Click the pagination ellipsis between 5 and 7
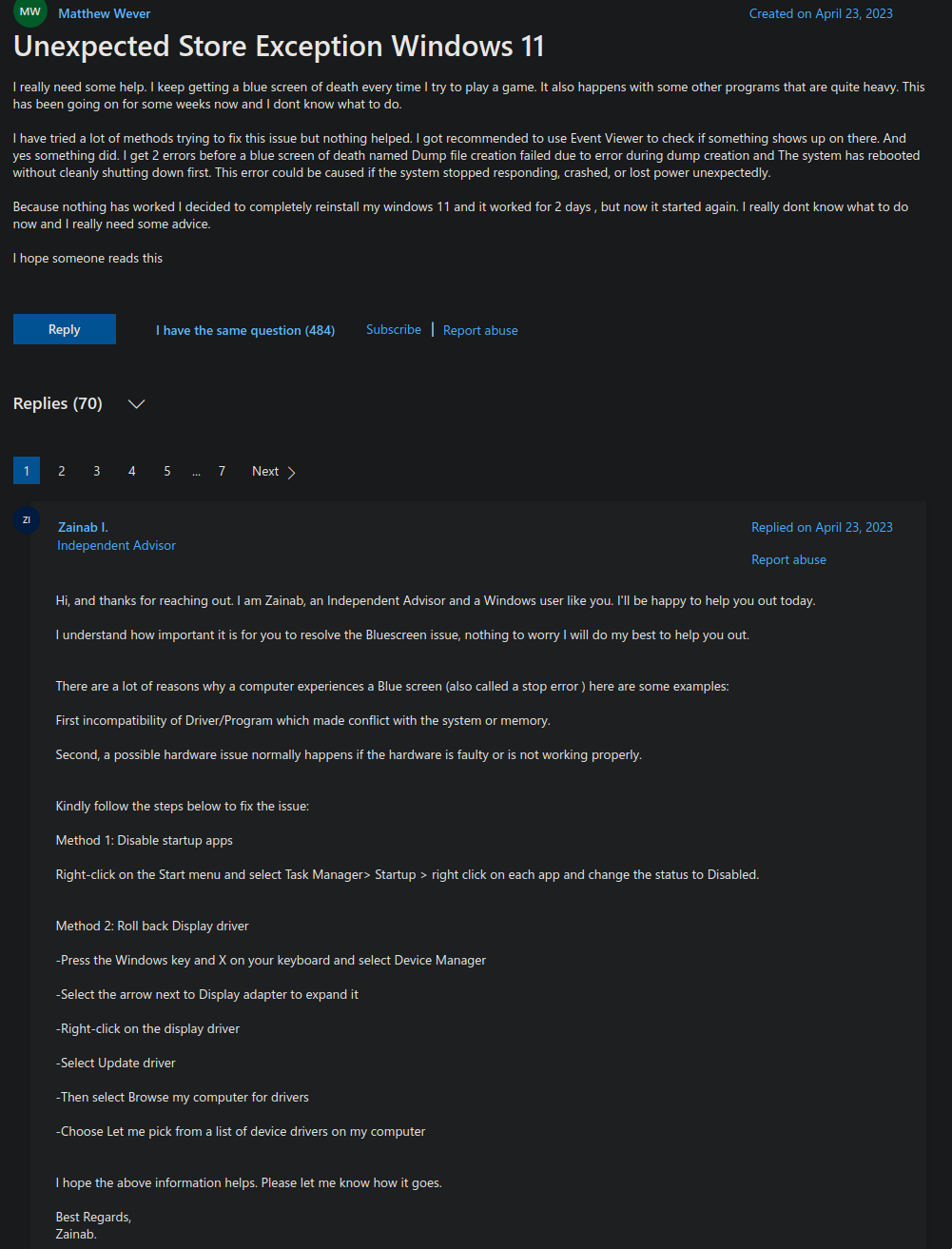This screenshot has width=952, height=1249. pos(196,472)
